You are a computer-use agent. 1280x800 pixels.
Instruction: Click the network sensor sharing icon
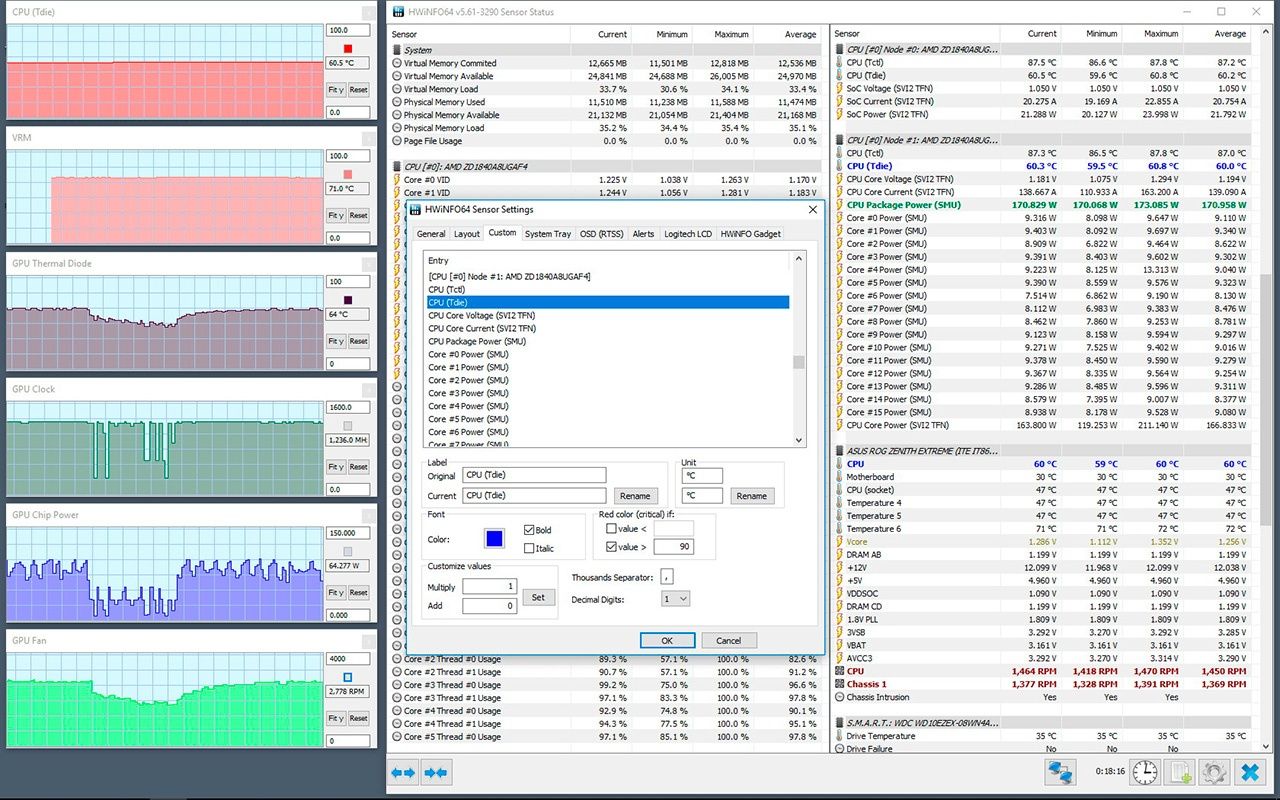[1060, 772]
